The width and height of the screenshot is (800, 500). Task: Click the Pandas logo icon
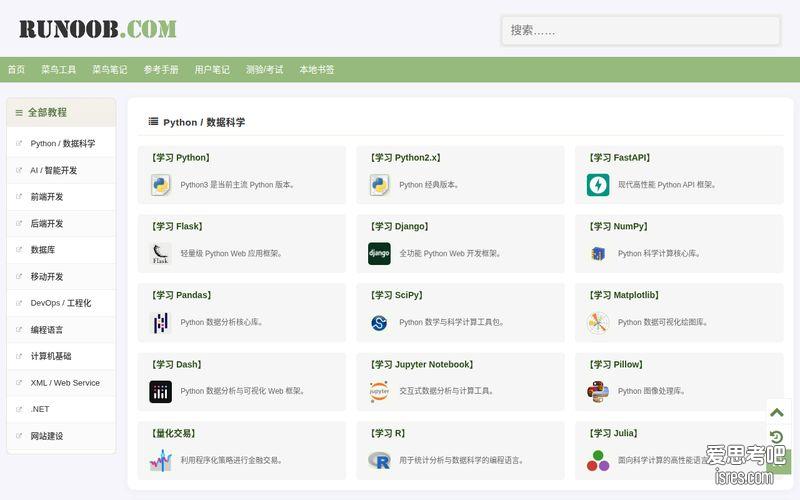(161, 322)
